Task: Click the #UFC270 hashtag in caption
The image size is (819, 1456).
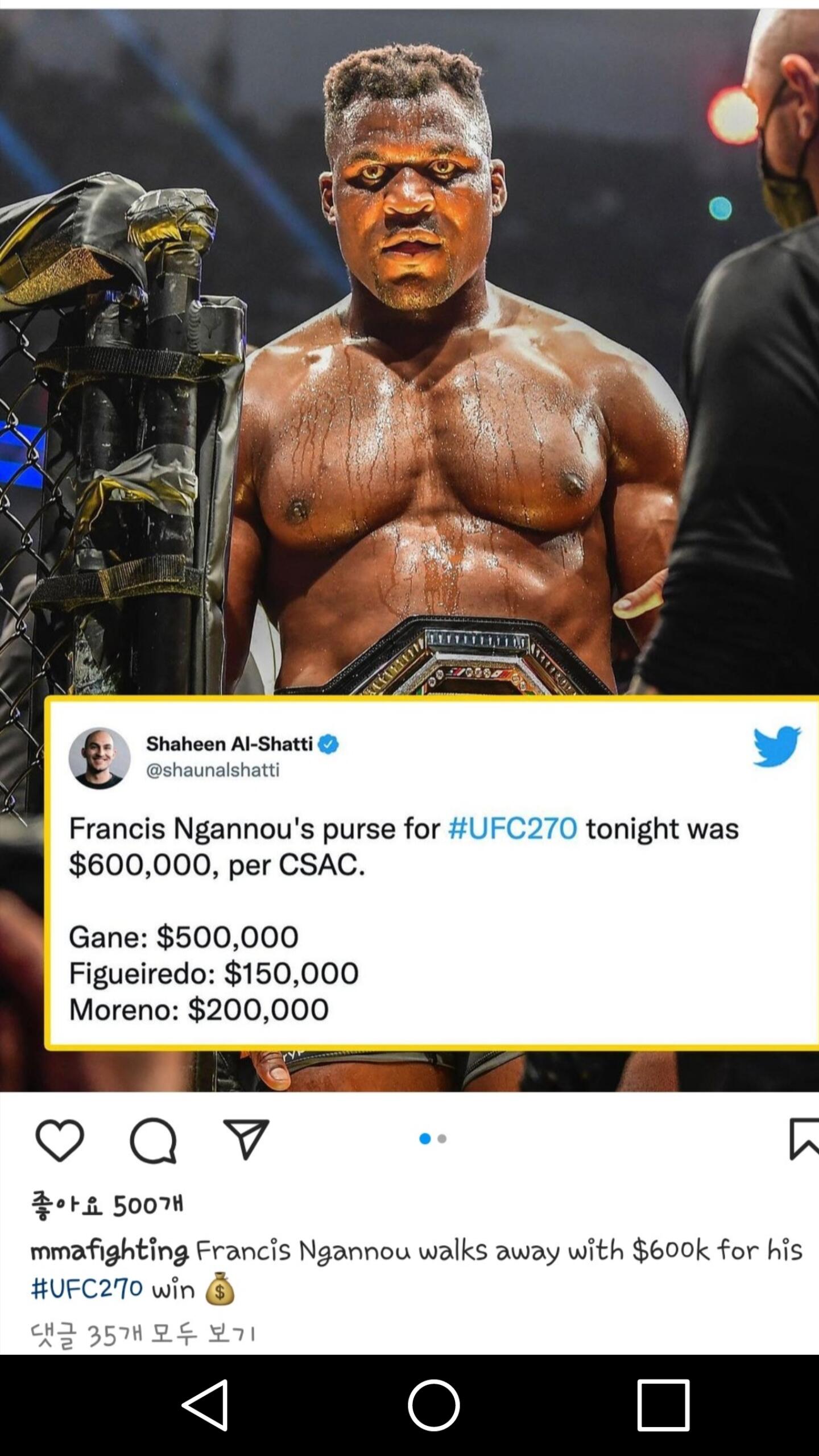Action: (86, 1290)
